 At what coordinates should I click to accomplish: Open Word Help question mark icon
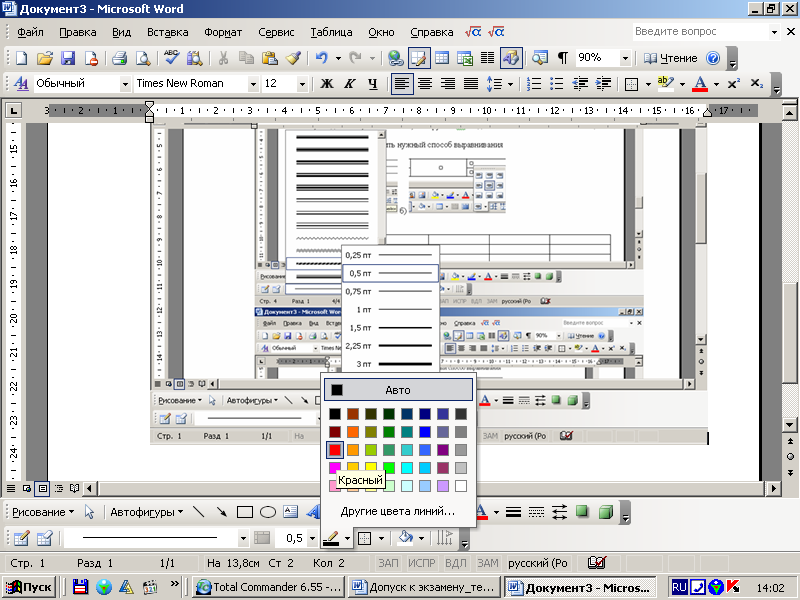click(x=713, y=58)
